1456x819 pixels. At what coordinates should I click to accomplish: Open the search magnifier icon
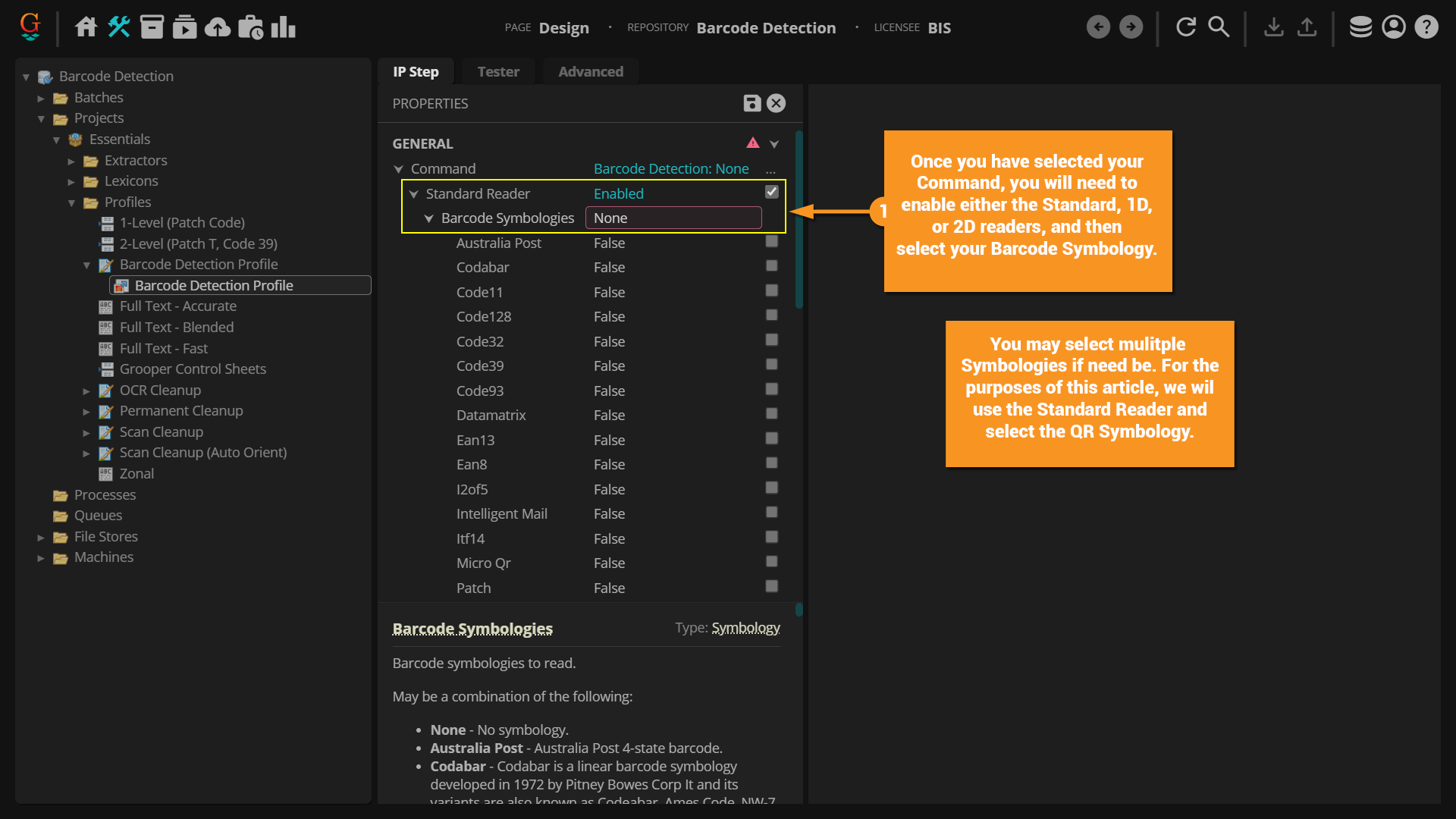[x=1219, y=27]
